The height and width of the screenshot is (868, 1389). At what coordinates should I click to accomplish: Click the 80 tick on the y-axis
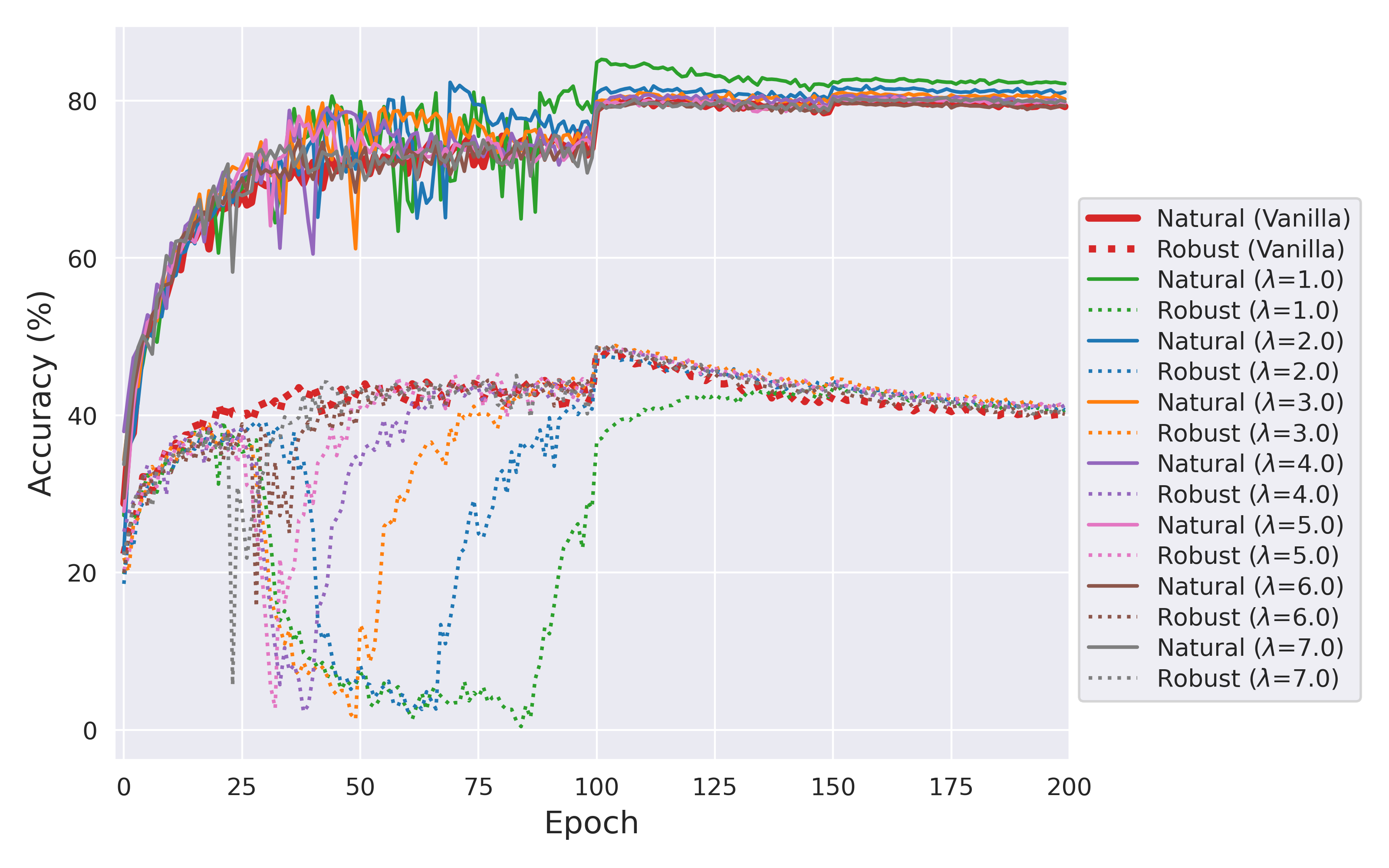(82, 102)
